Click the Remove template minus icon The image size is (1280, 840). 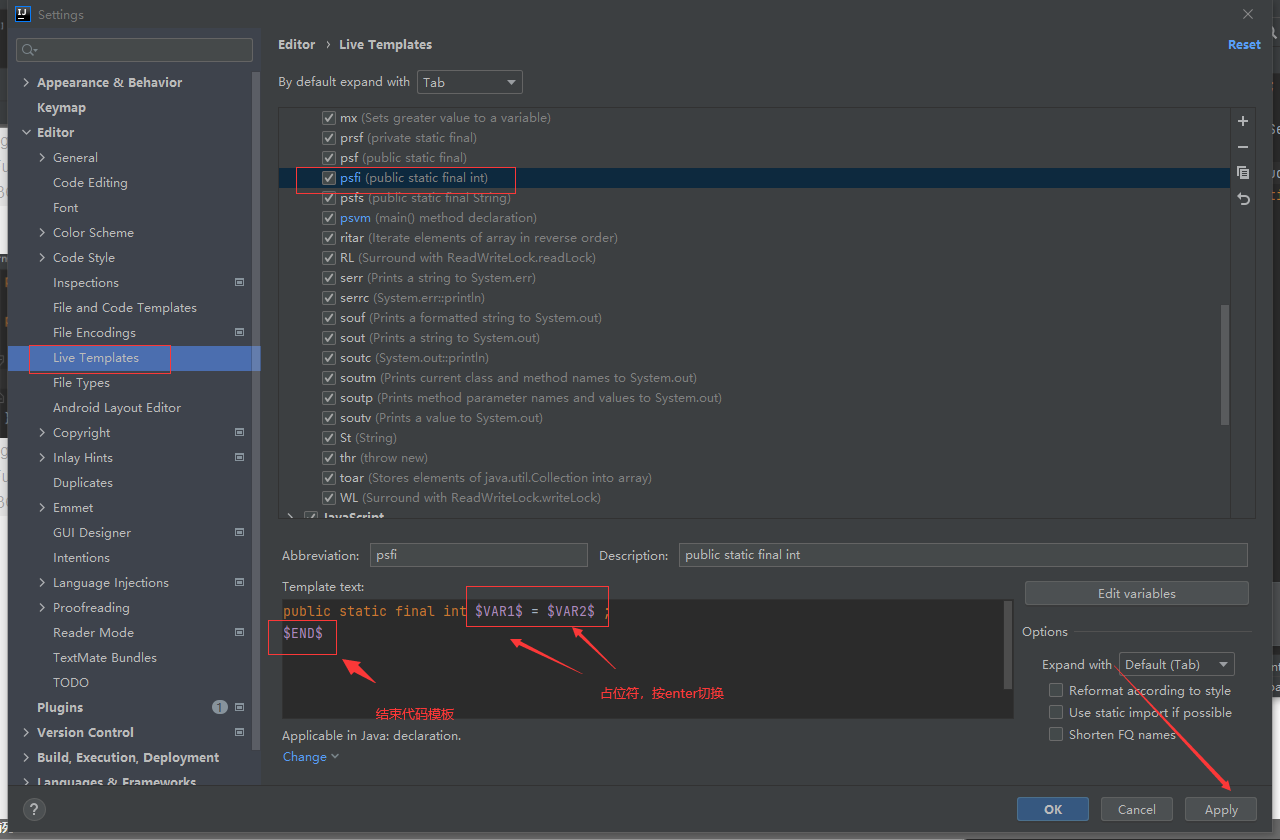[1243, 147]
